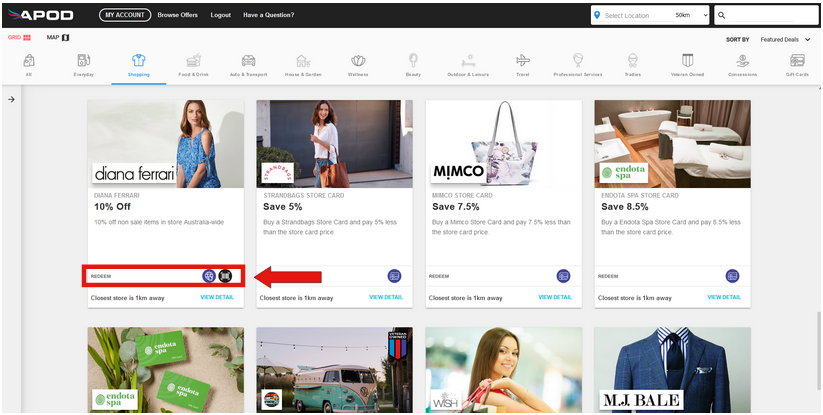The image size is (823, 415).
Task: Click Strandbags store card redeem icon
Action: click(394, 276)
